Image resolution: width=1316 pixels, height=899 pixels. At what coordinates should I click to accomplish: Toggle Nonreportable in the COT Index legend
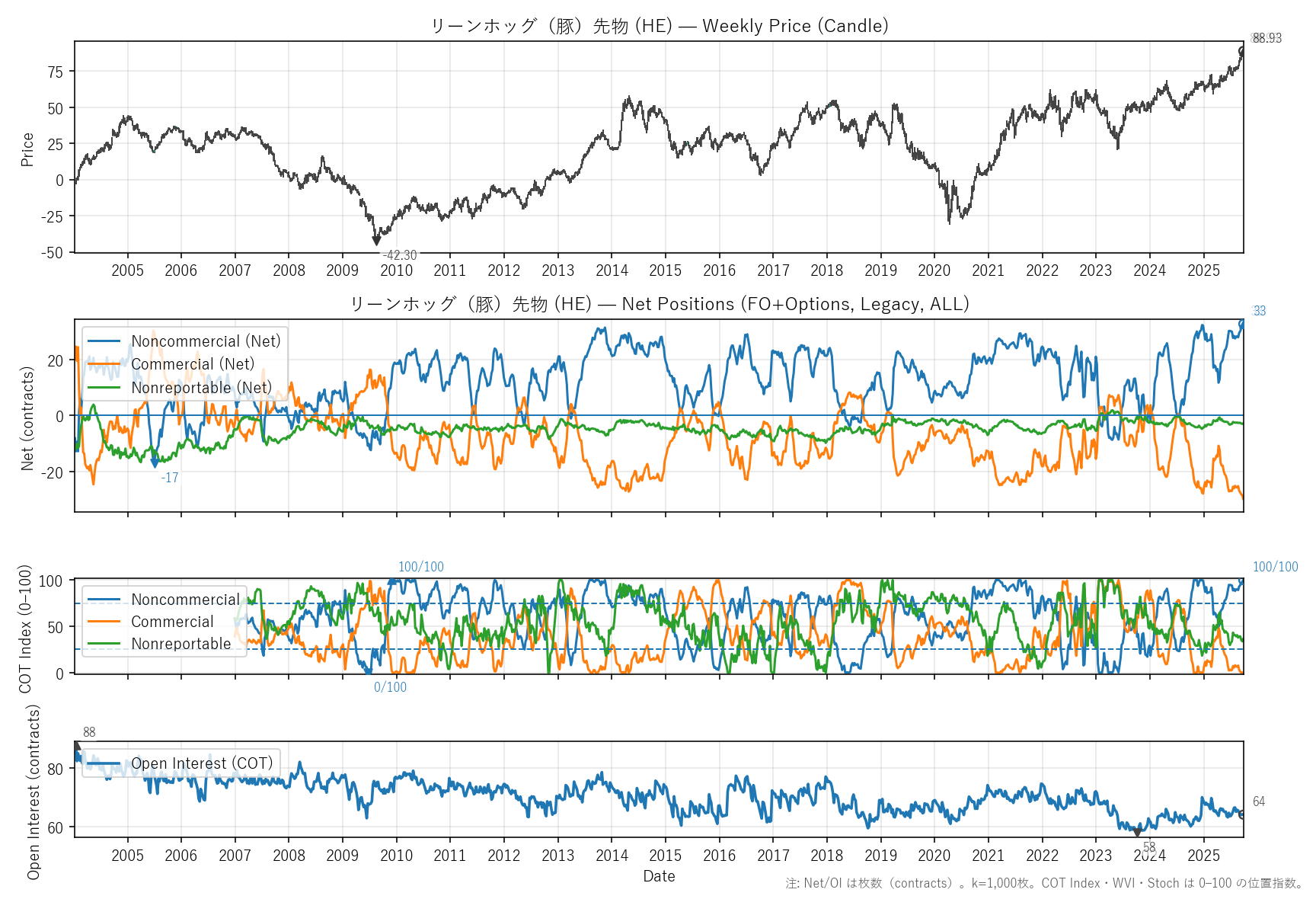point(180,644)
